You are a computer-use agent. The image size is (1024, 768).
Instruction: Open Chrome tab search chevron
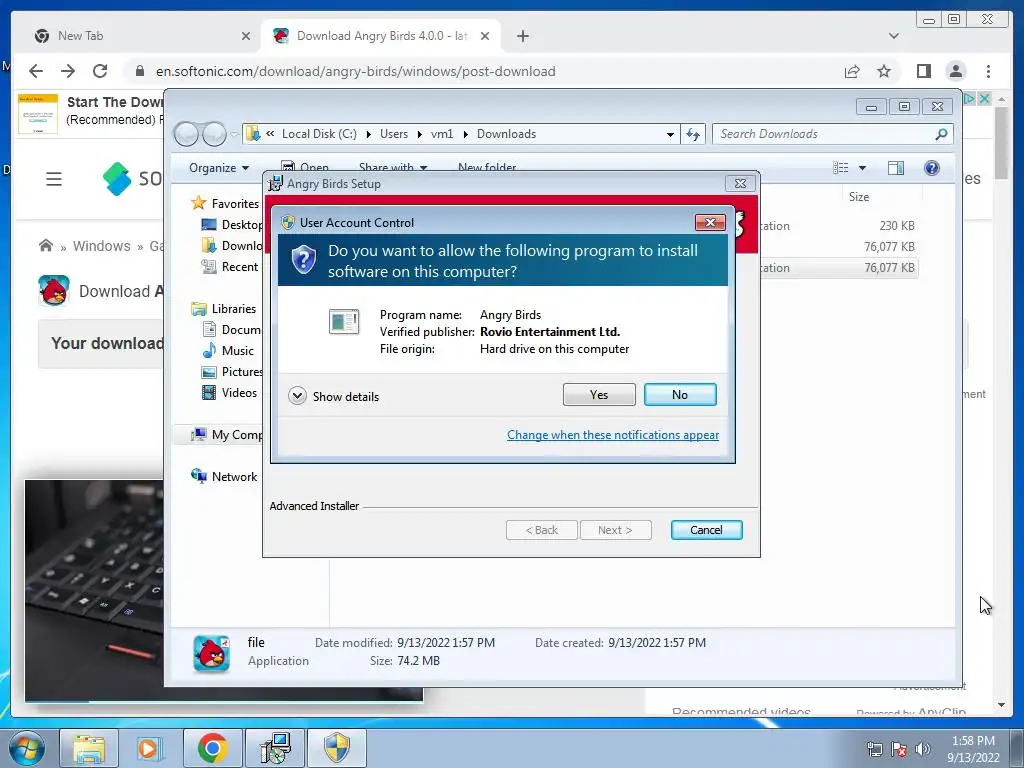pos(893,36)
